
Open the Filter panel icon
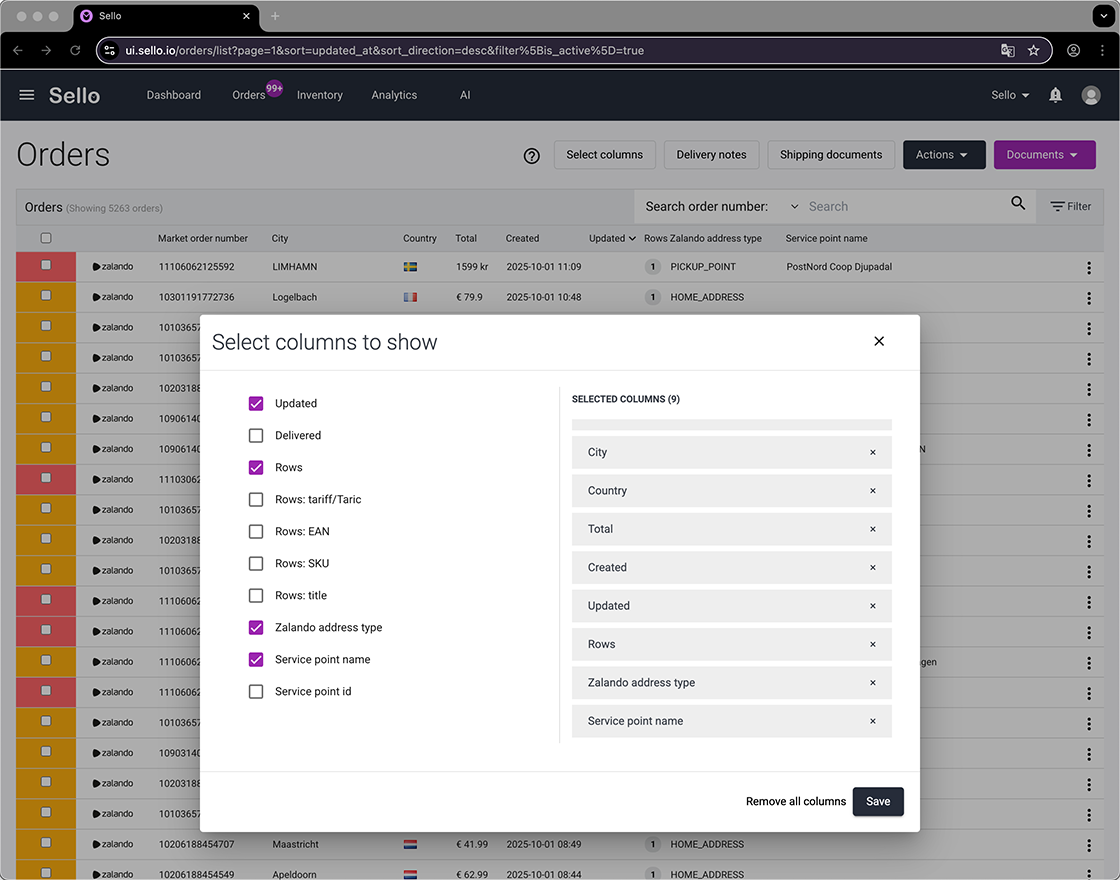(1055, 206)
